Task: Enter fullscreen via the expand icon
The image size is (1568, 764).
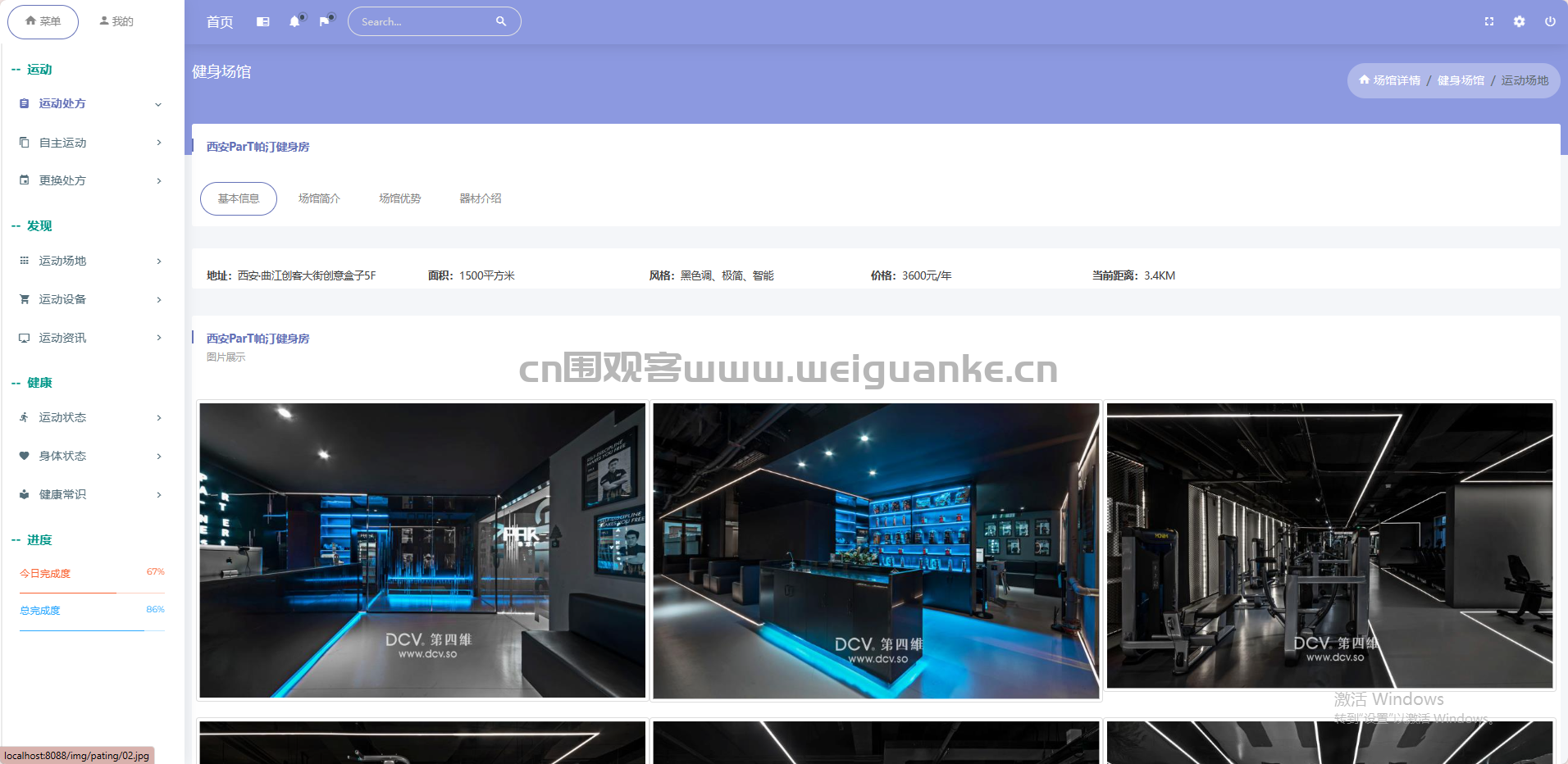Action: click(1489, 21)
